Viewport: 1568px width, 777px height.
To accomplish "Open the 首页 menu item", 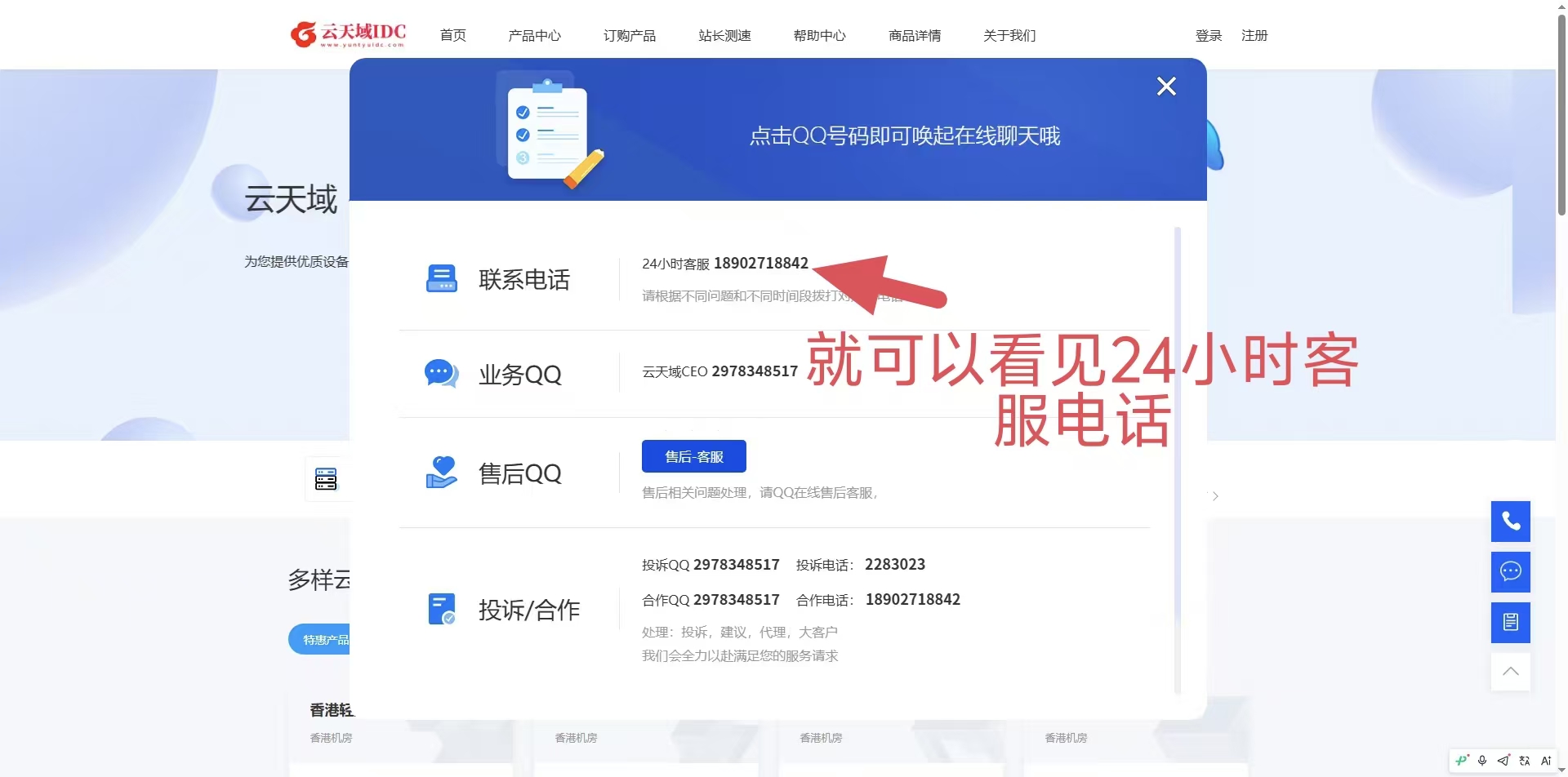I will (x=453, y=36).
